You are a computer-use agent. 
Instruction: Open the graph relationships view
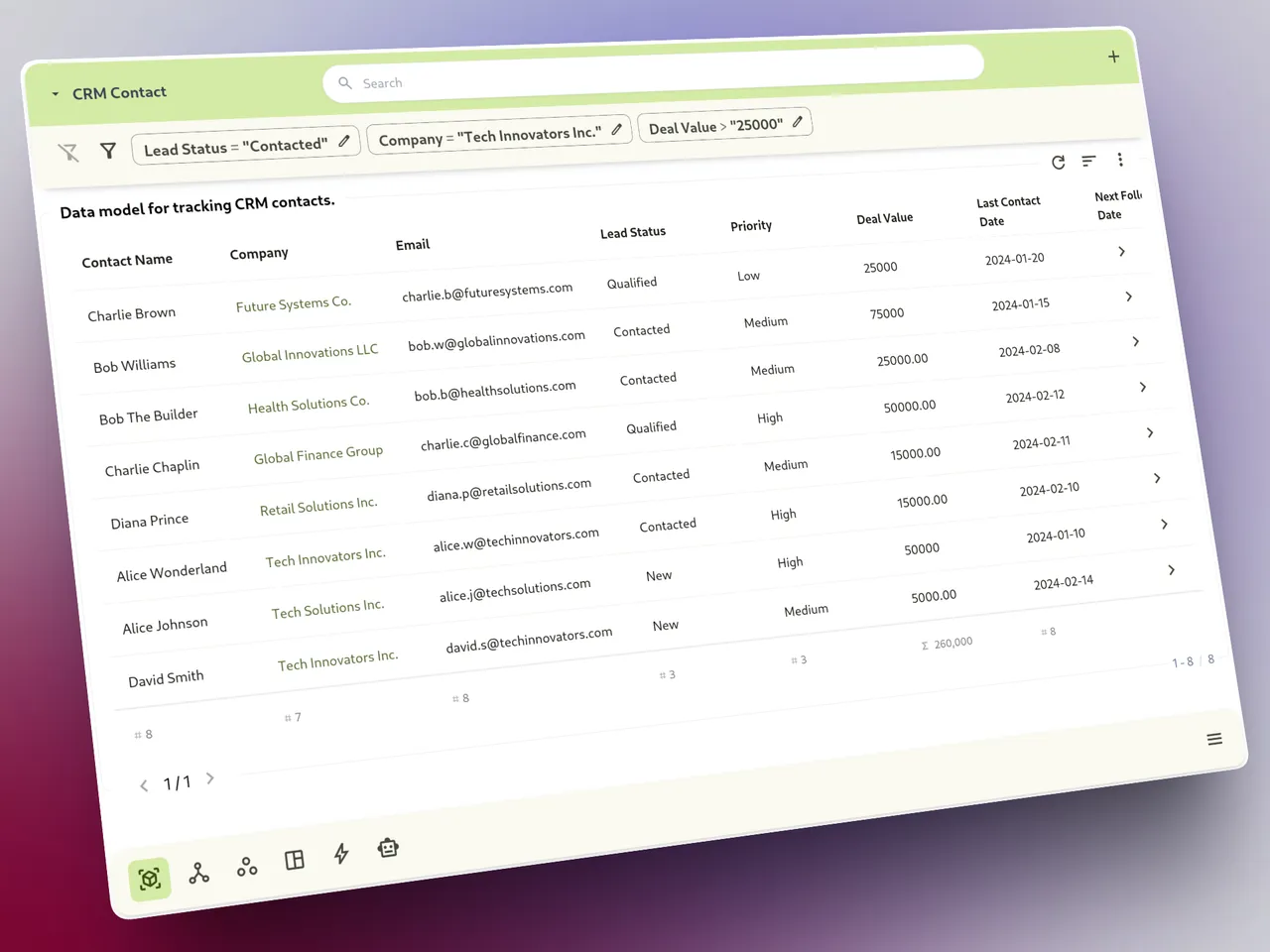coord(198,871)
